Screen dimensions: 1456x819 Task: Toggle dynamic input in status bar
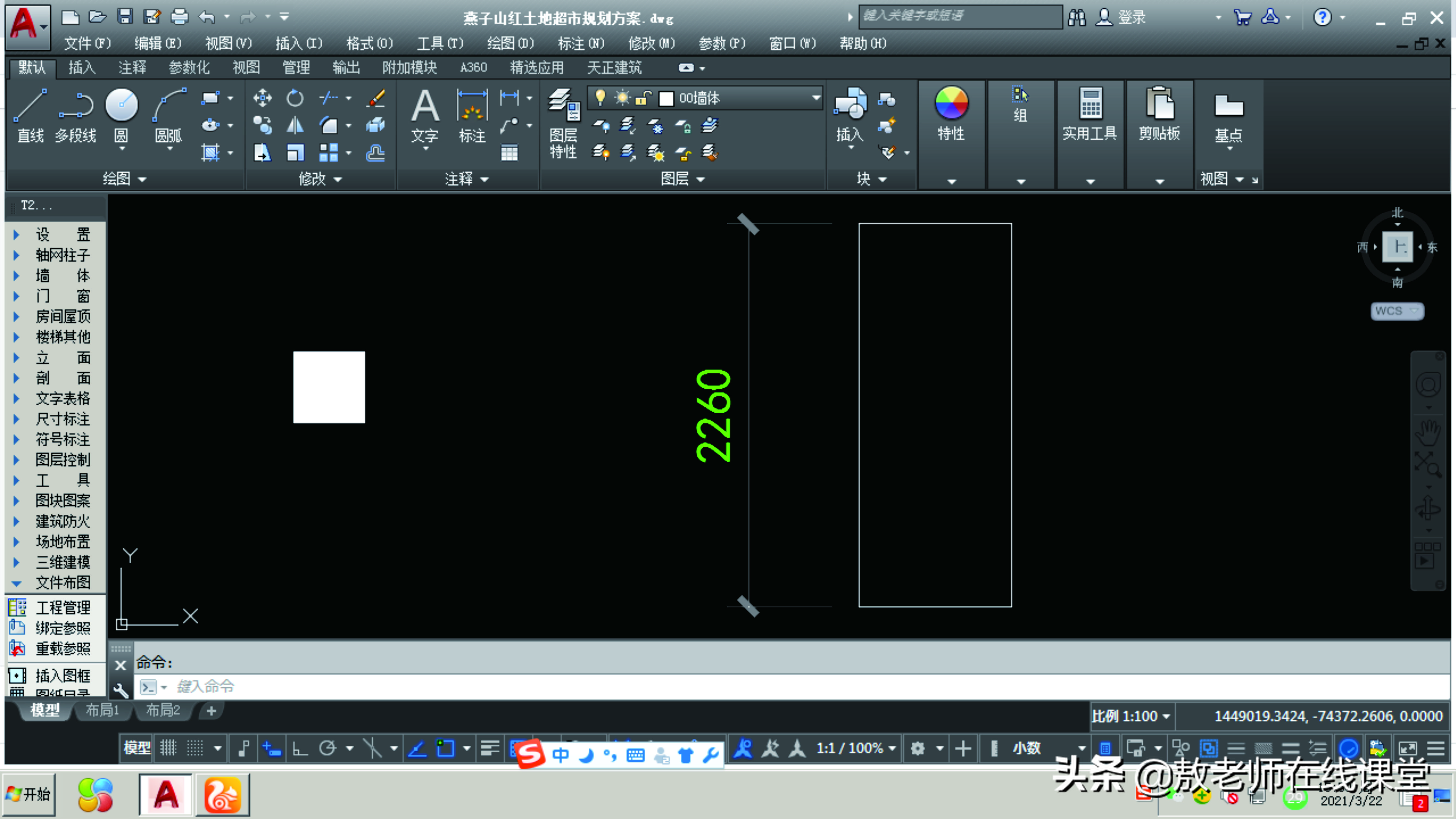point(272,748)
